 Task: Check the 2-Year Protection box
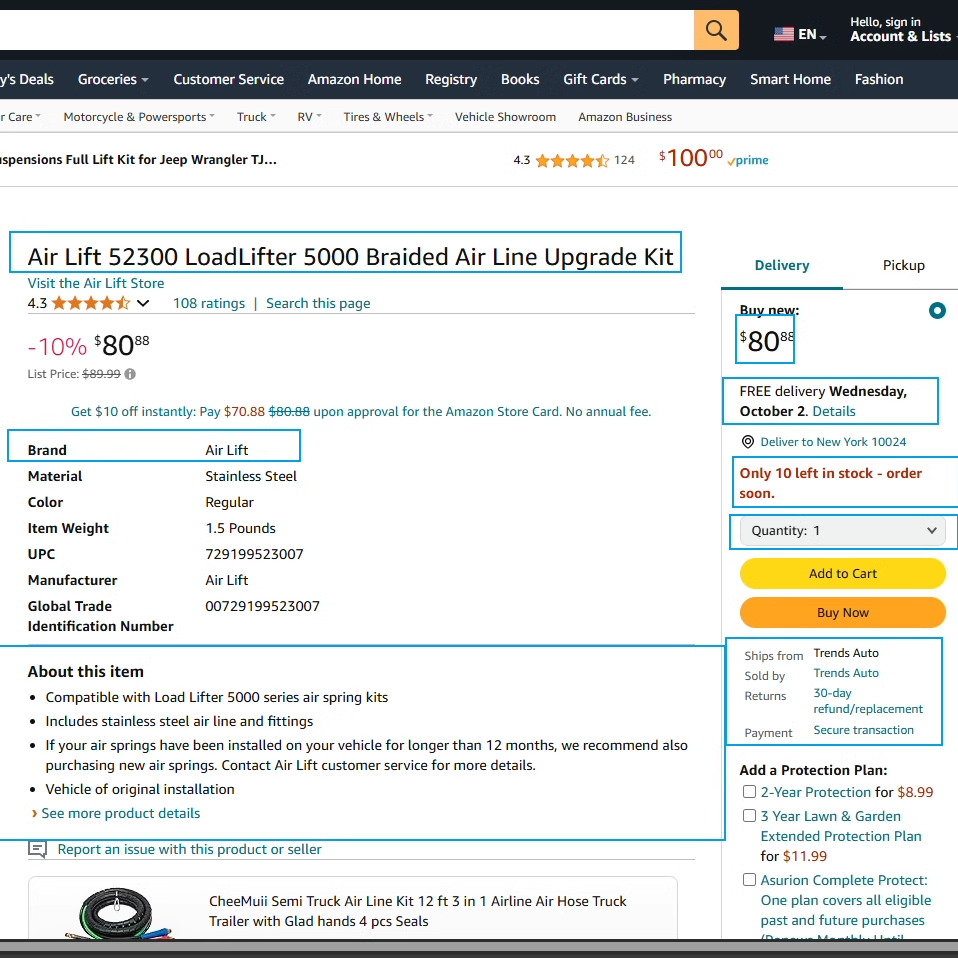pyautogui.click(x=749, y=792)
